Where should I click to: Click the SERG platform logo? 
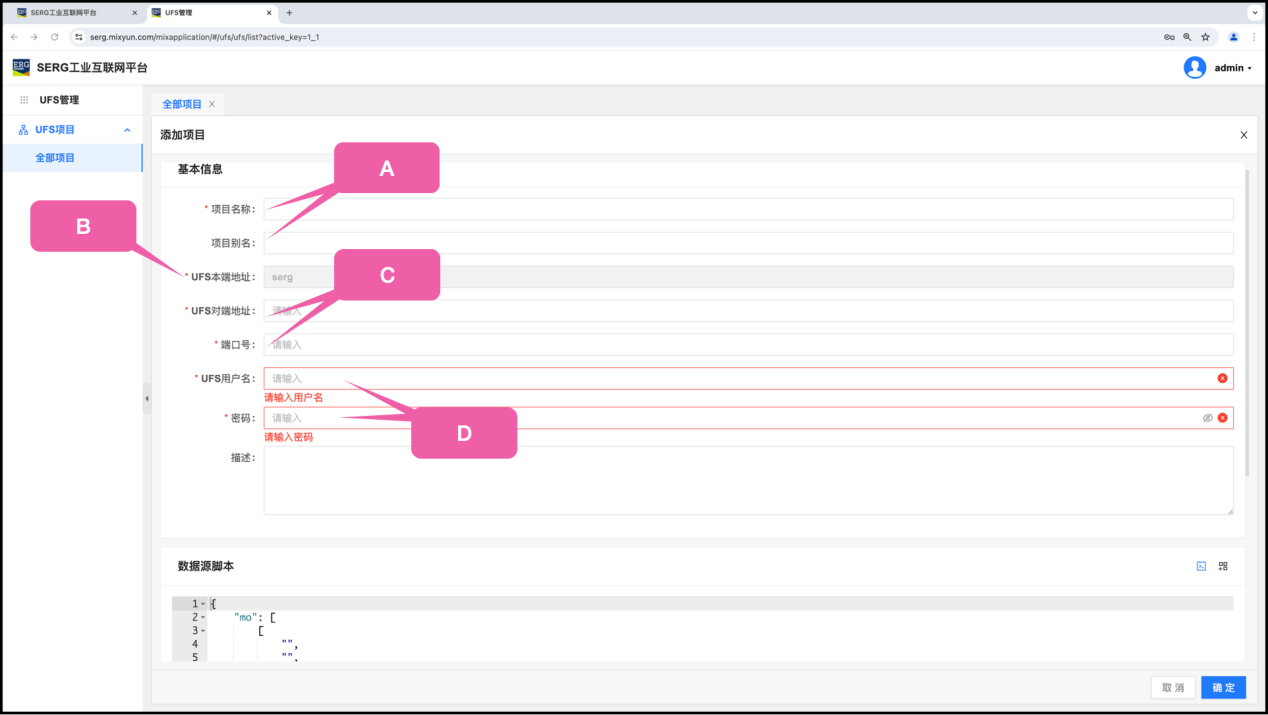coord(21,67)
